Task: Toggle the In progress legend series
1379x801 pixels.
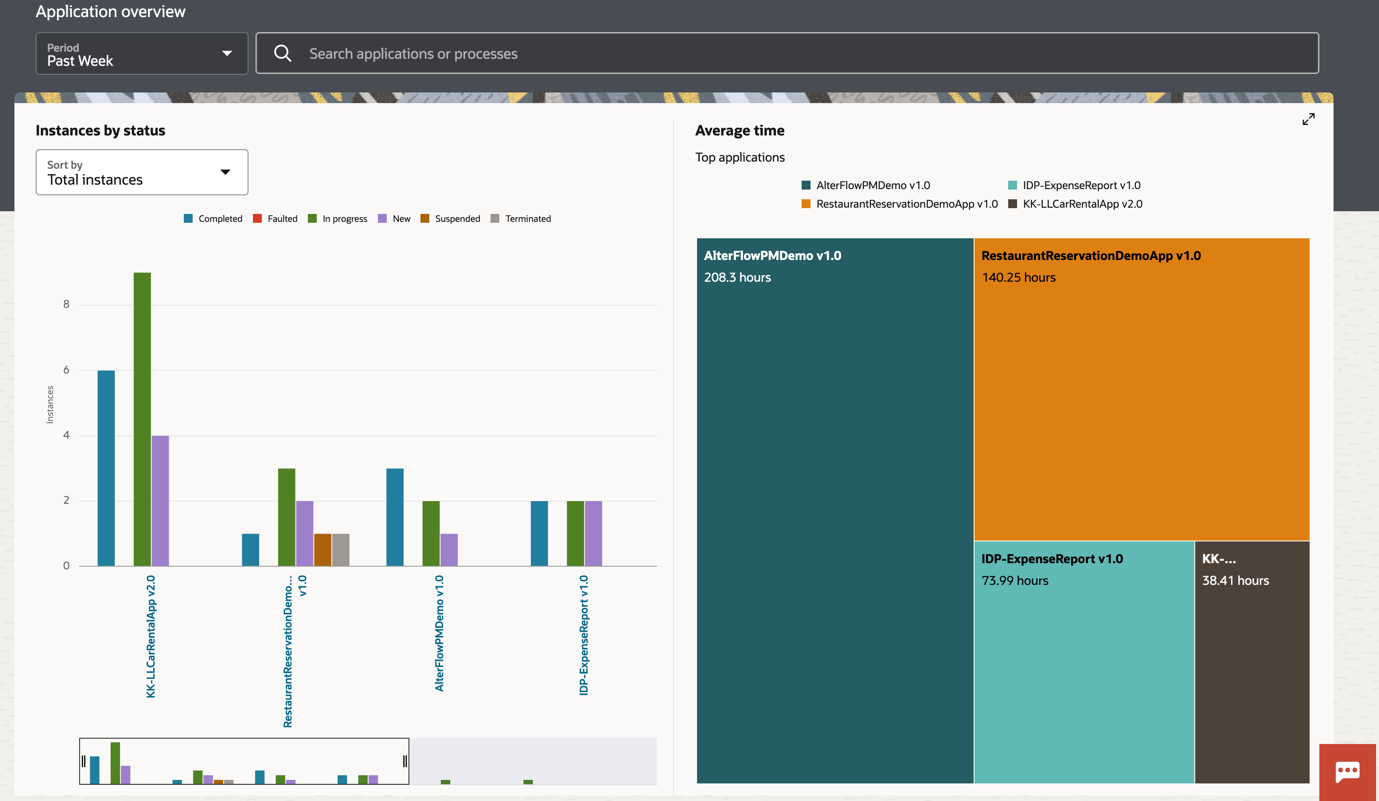Action: pos(337,219)
